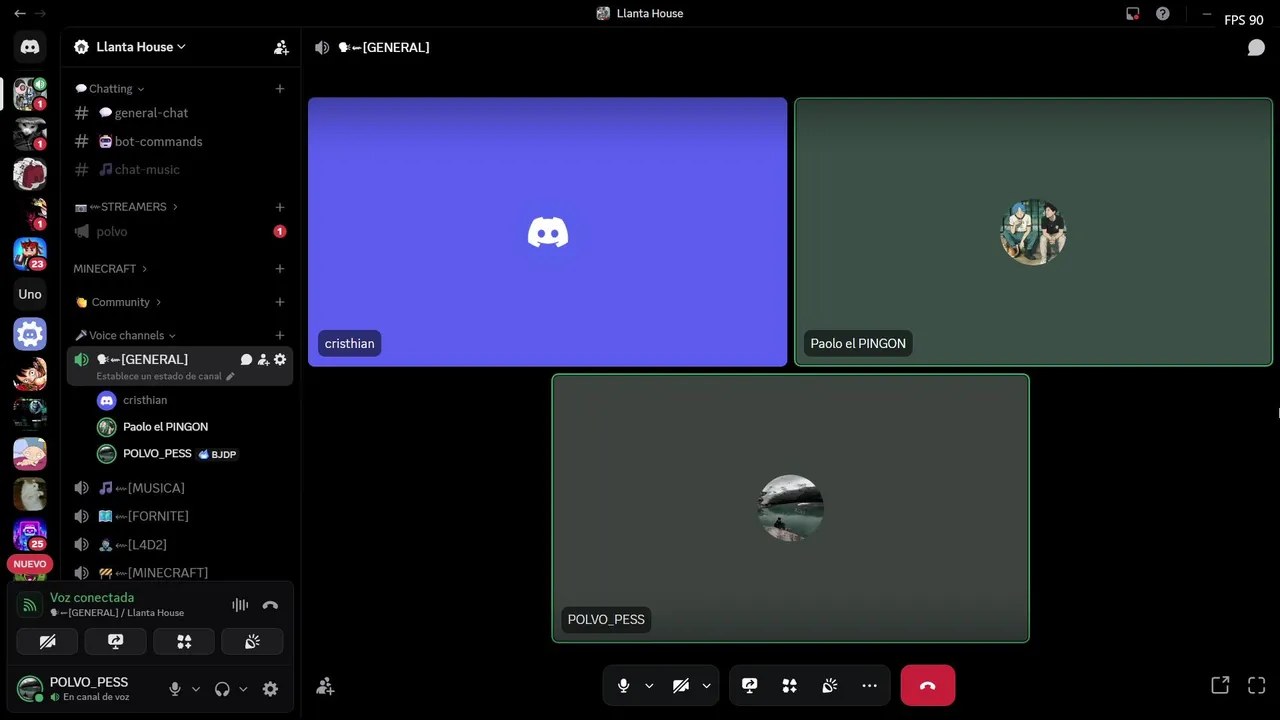This screenshot has width=1280, height=720.
Task: Click the NUEVO unread indicator
Action: (30, 564)
